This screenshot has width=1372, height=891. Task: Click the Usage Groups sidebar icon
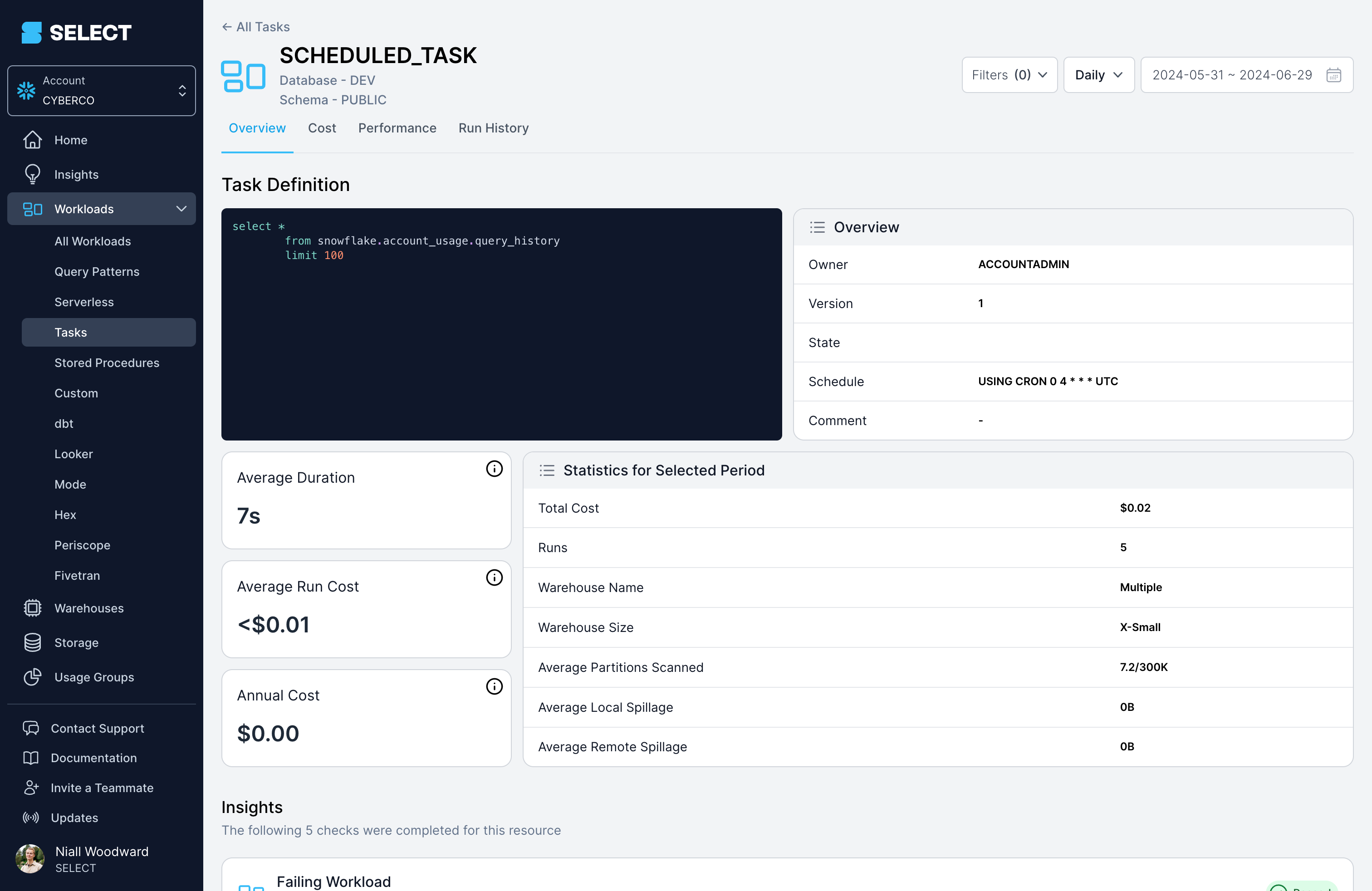point(32,677)
